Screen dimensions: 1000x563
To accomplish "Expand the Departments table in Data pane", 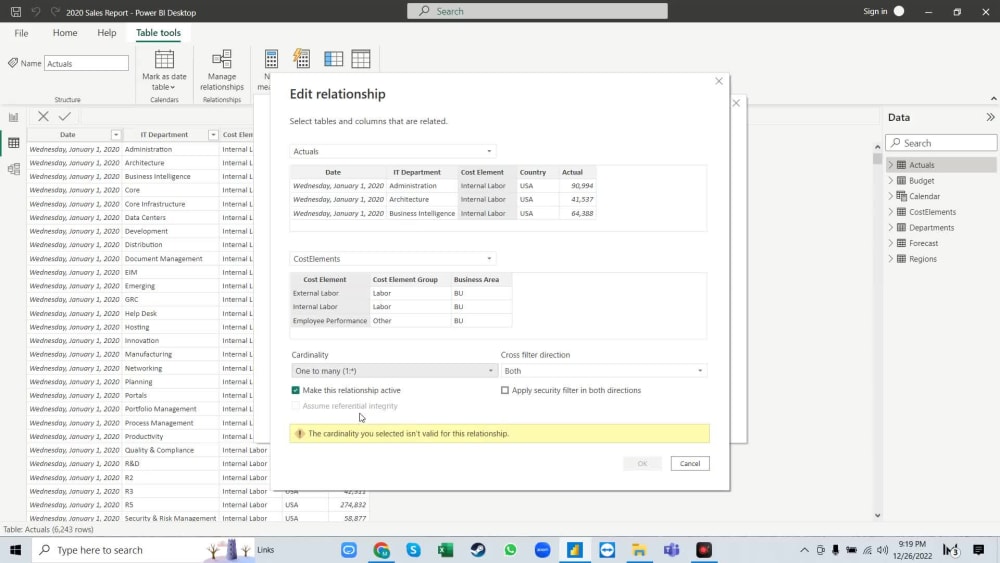I will pos(890,228).
